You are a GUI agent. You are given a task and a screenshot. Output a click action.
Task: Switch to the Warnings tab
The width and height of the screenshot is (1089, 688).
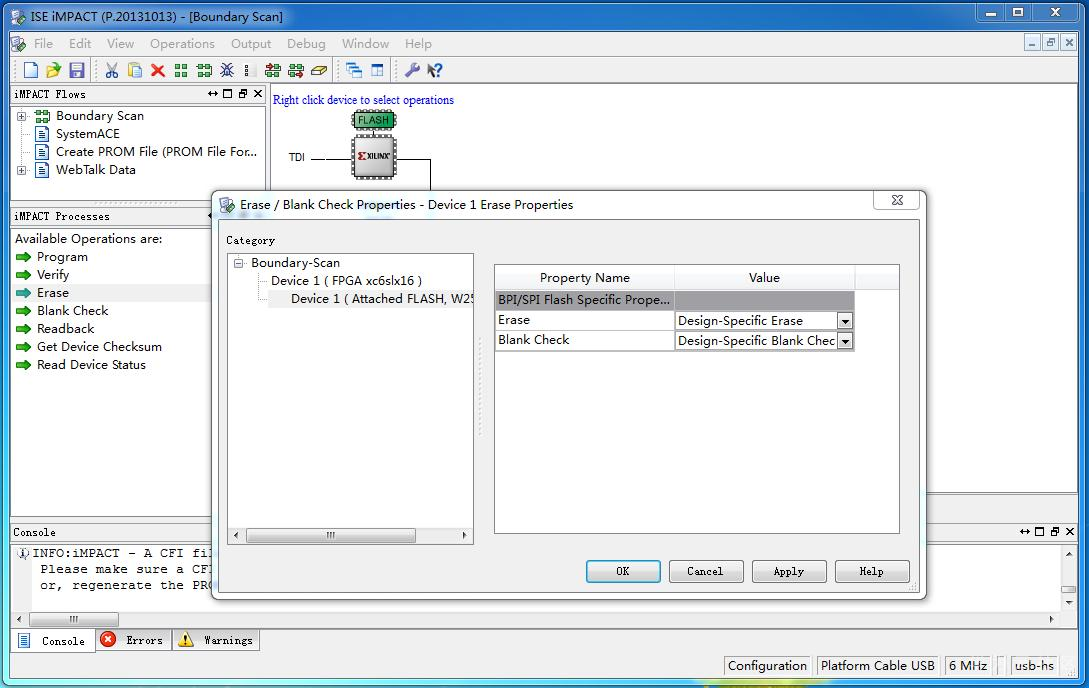(216, 640)
